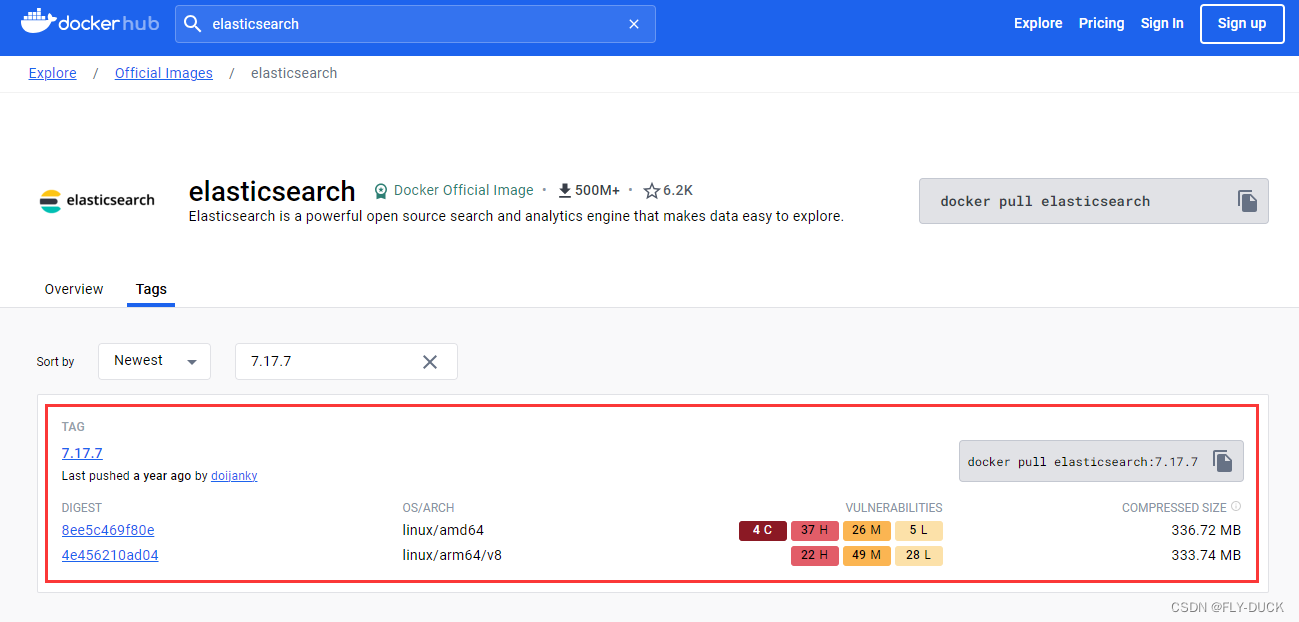Click the tag filter field with 7.17.7
The height and width of the screenshot is (622, 1299).
click(346, 361)
